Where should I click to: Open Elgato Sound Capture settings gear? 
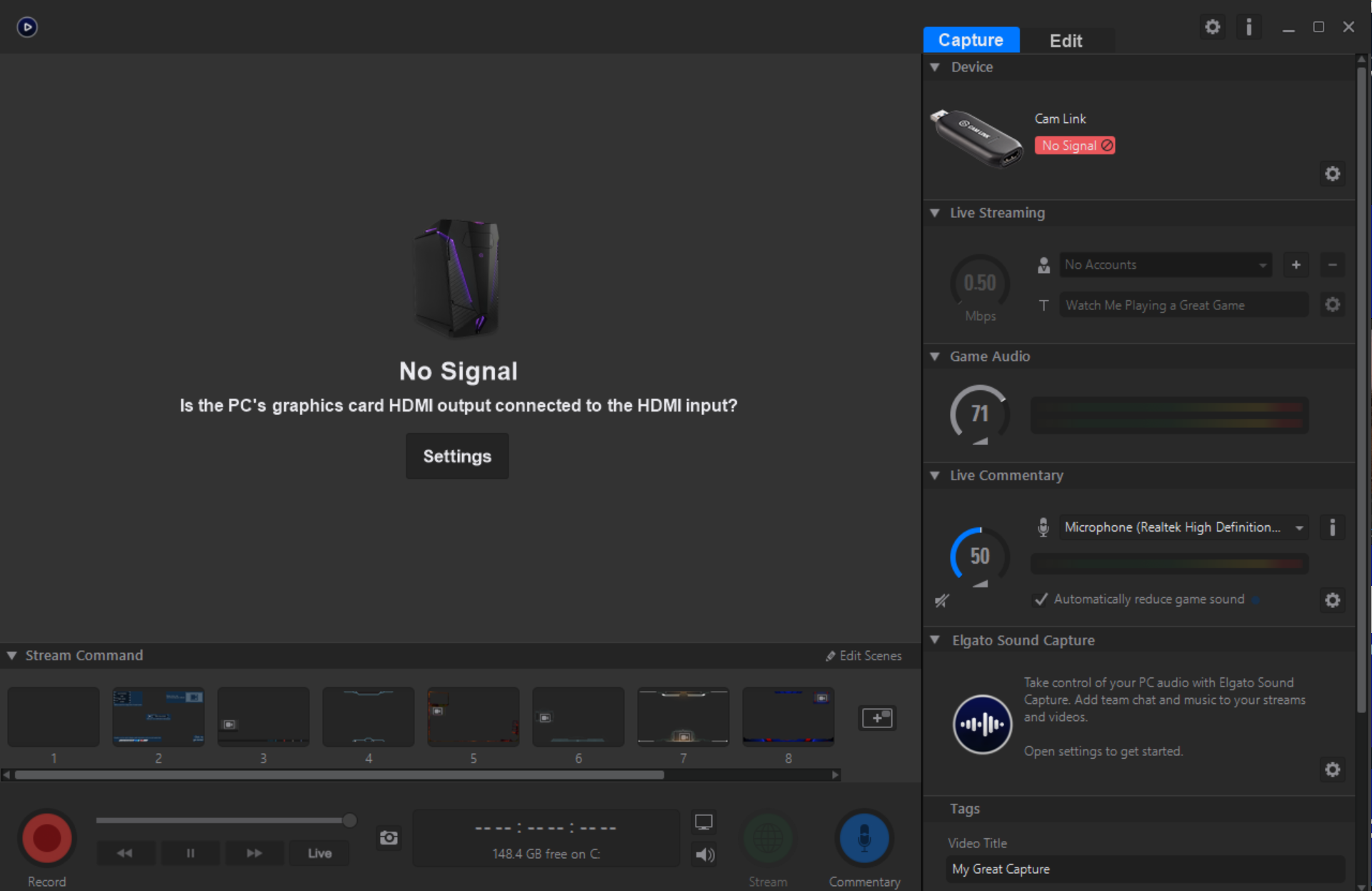[x=1332, y=770]
